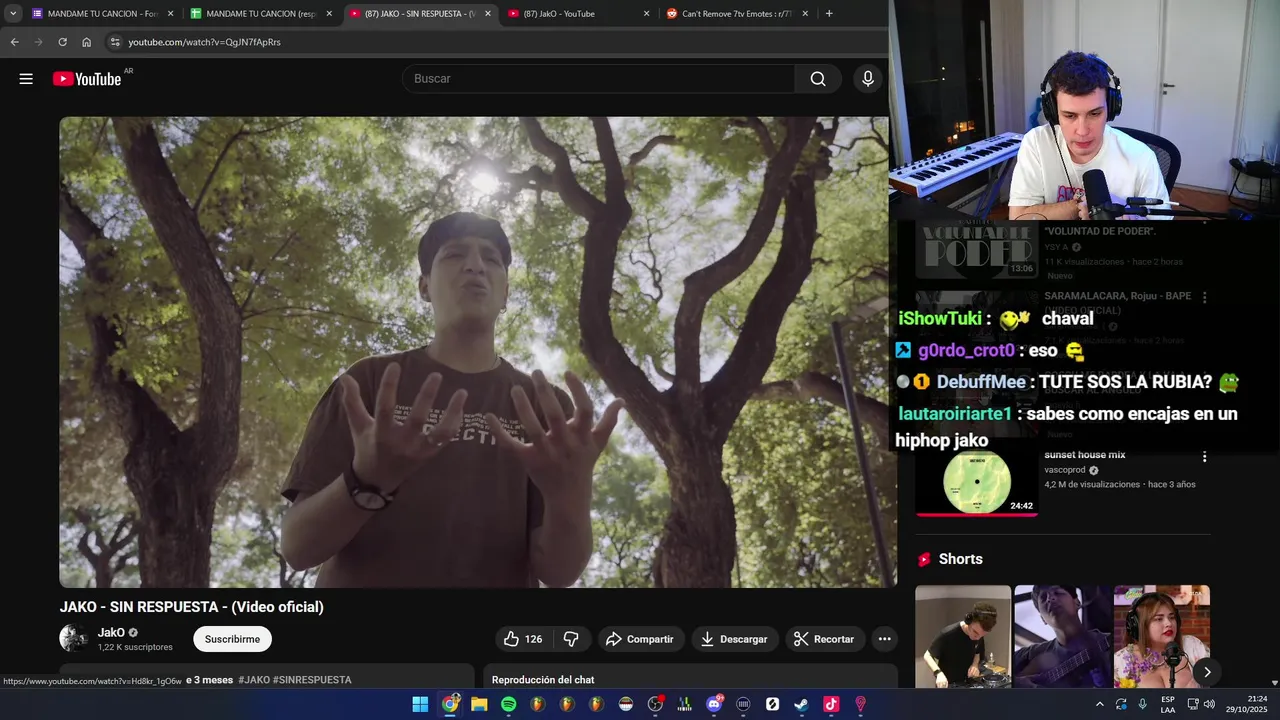Open the YouTube guide hamburger menu
This screenshot has width=1280, height=720.
(26, 79)
